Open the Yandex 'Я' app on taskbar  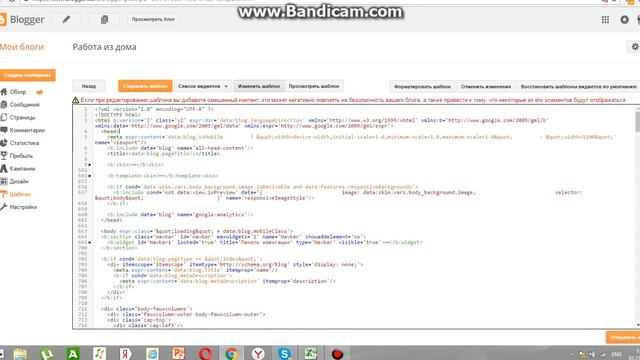pyautogui.click(x=125, y=353)
